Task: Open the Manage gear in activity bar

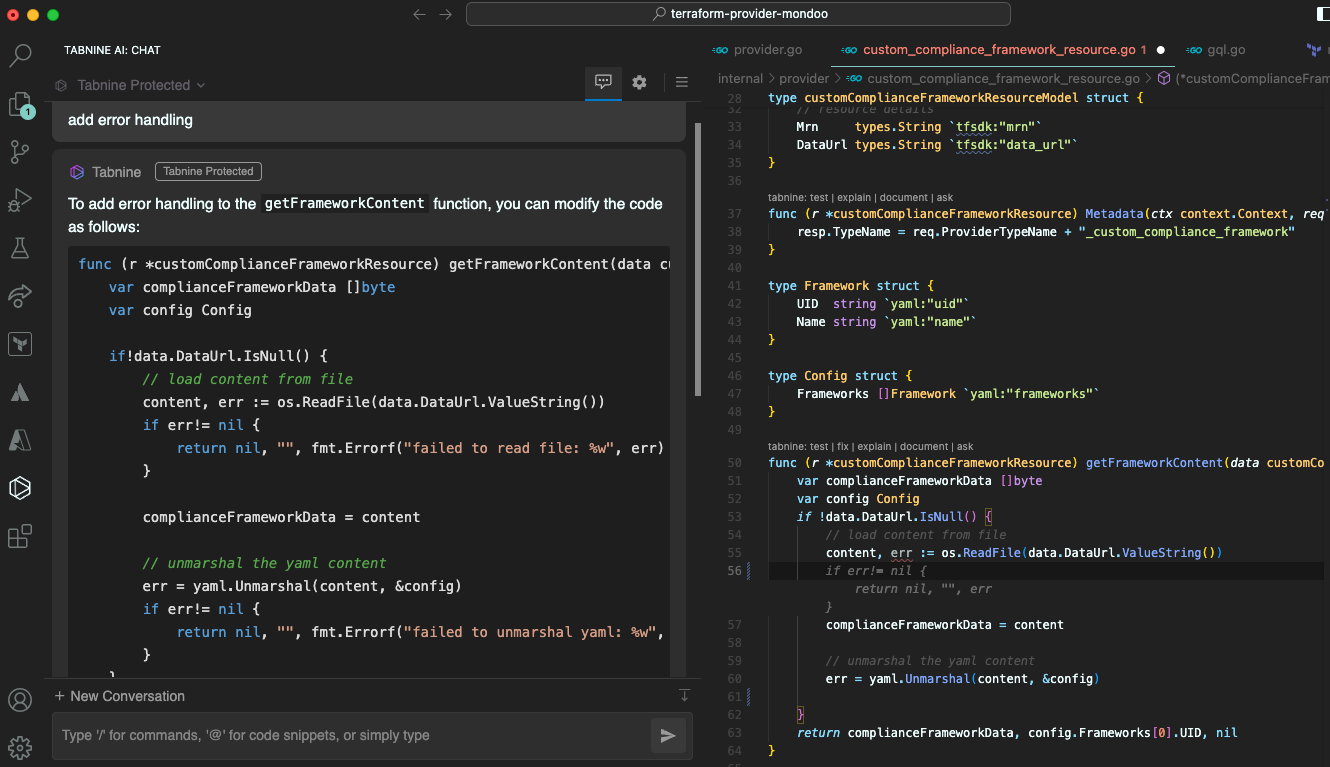Action: click(x=20, y=747)
